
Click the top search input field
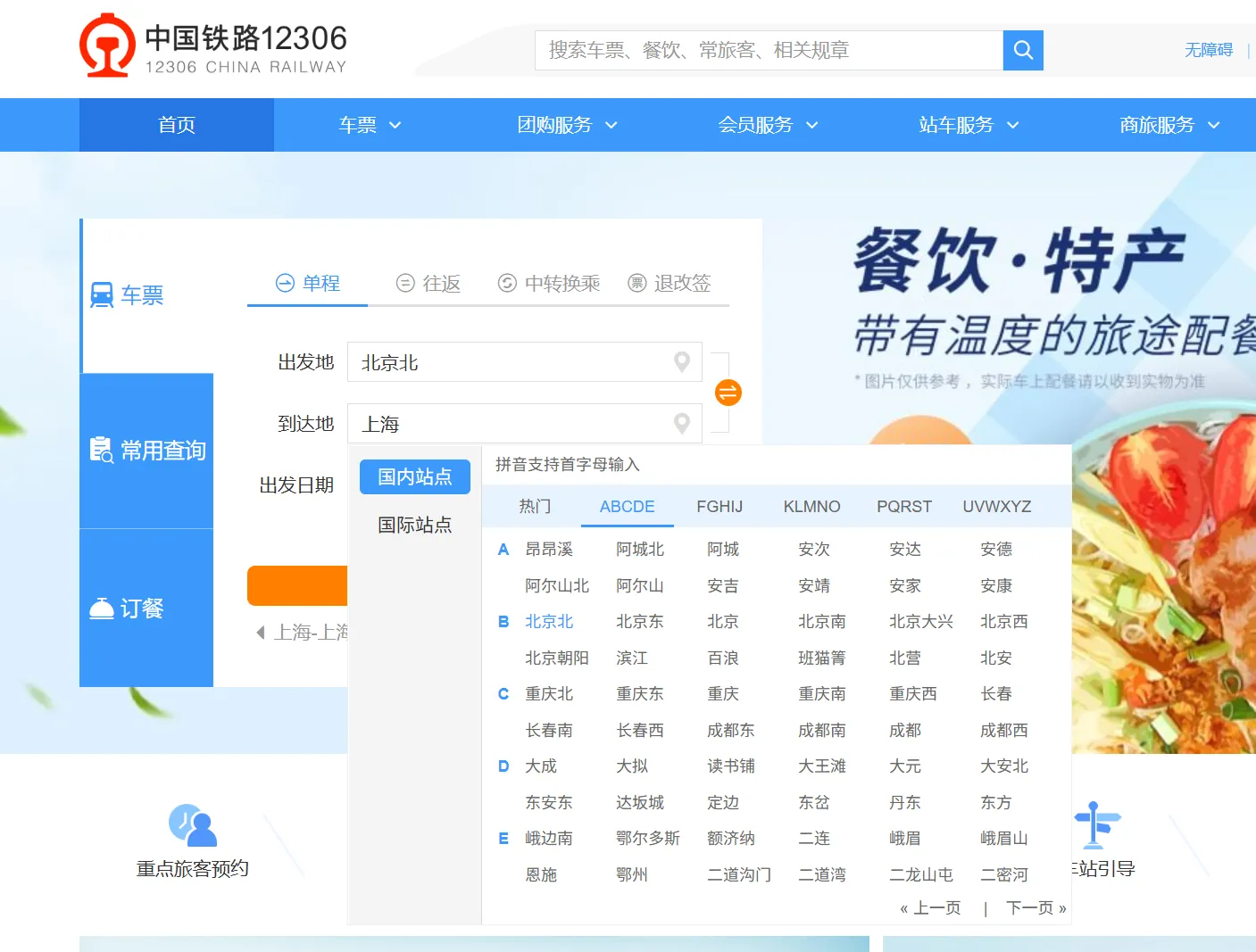pos(768,51)
